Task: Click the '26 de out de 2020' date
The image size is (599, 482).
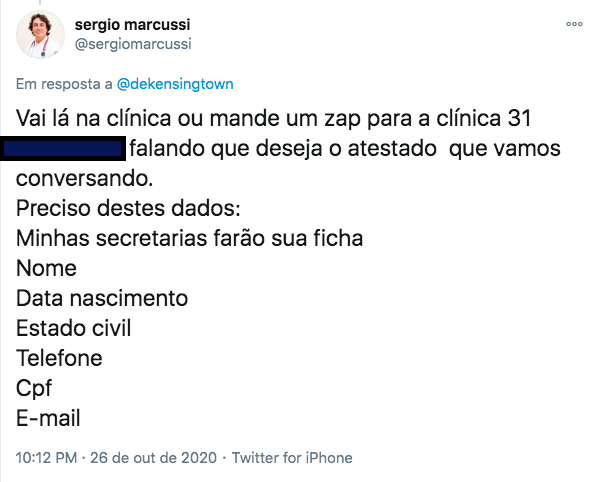Action: (153, 458)
